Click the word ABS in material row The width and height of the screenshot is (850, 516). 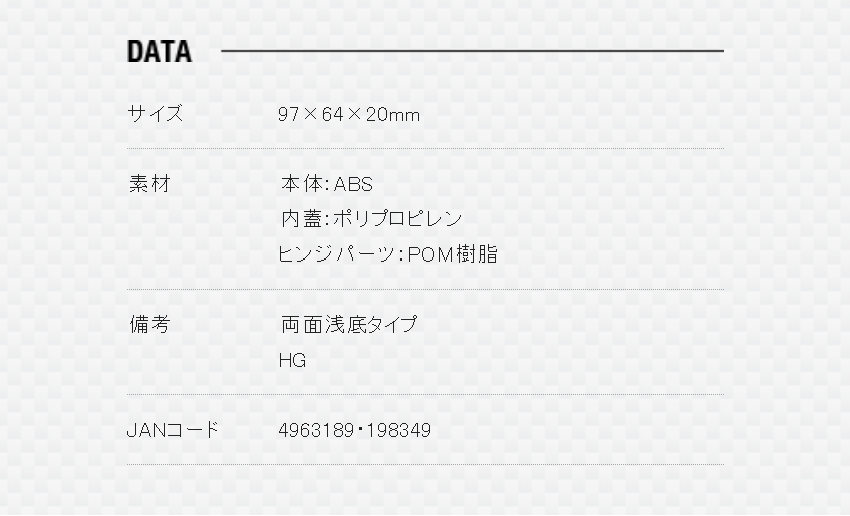[353, 185]
